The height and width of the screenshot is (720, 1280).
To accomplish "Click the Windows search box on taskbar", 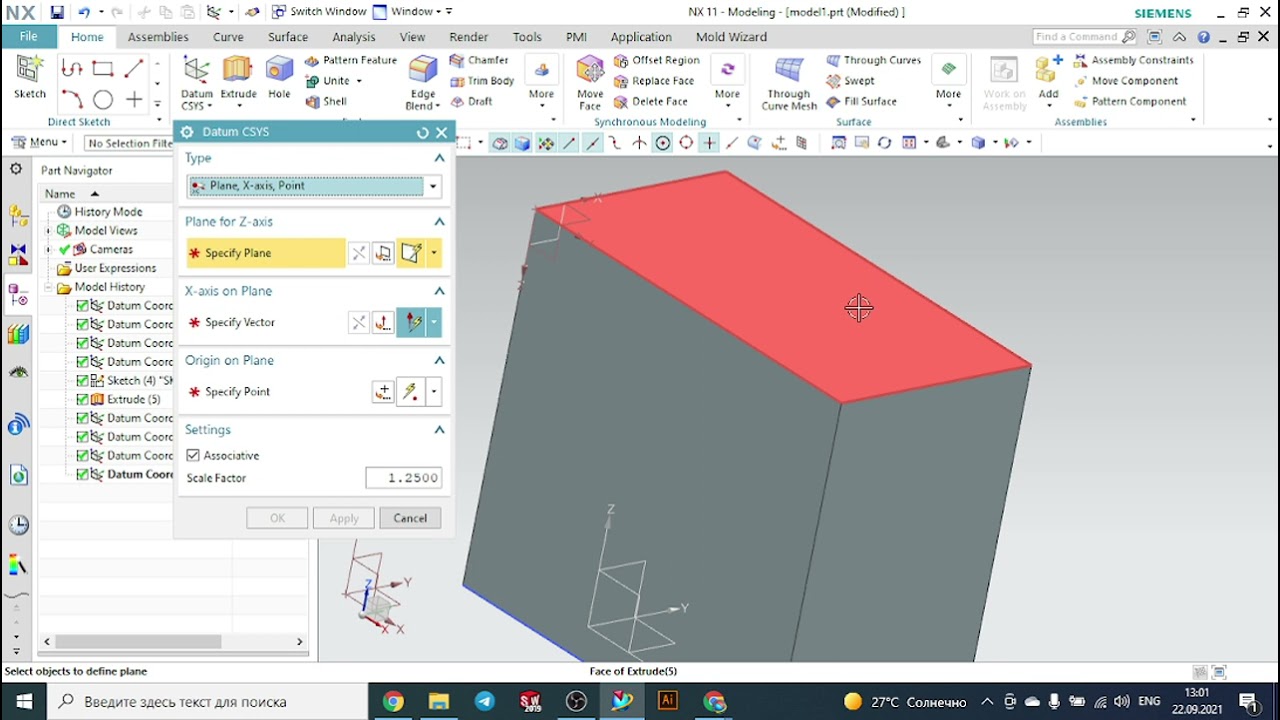I will pyautogui.click(x=208, y=701).
